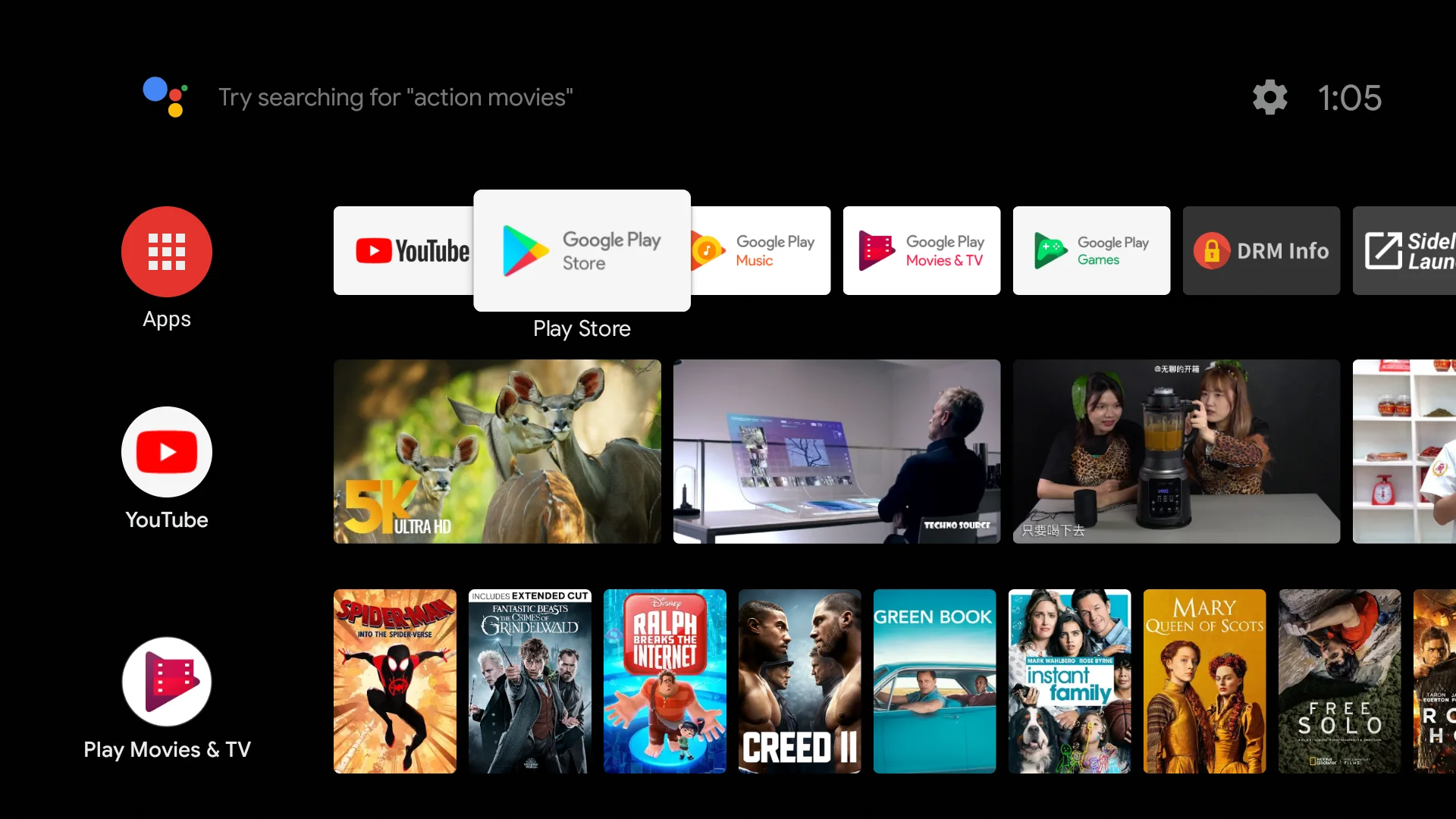Open Mary Queen of Scots movie
Image resolution: width=1456 pixels, height=819 pixels.
1204,681
